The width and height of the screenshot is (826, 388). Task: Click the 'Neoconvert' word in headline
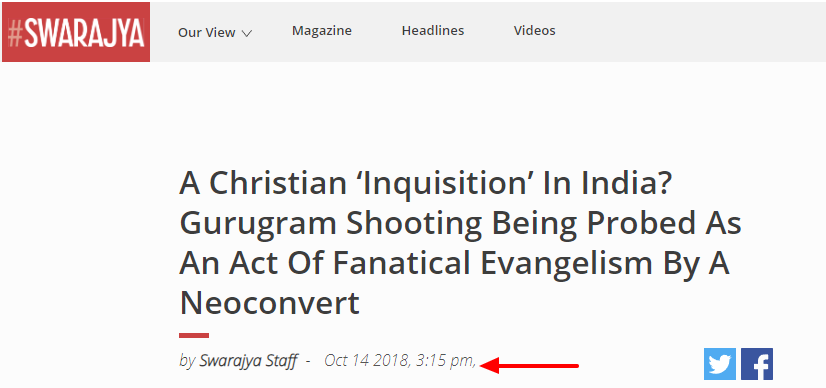pos(269,303)
